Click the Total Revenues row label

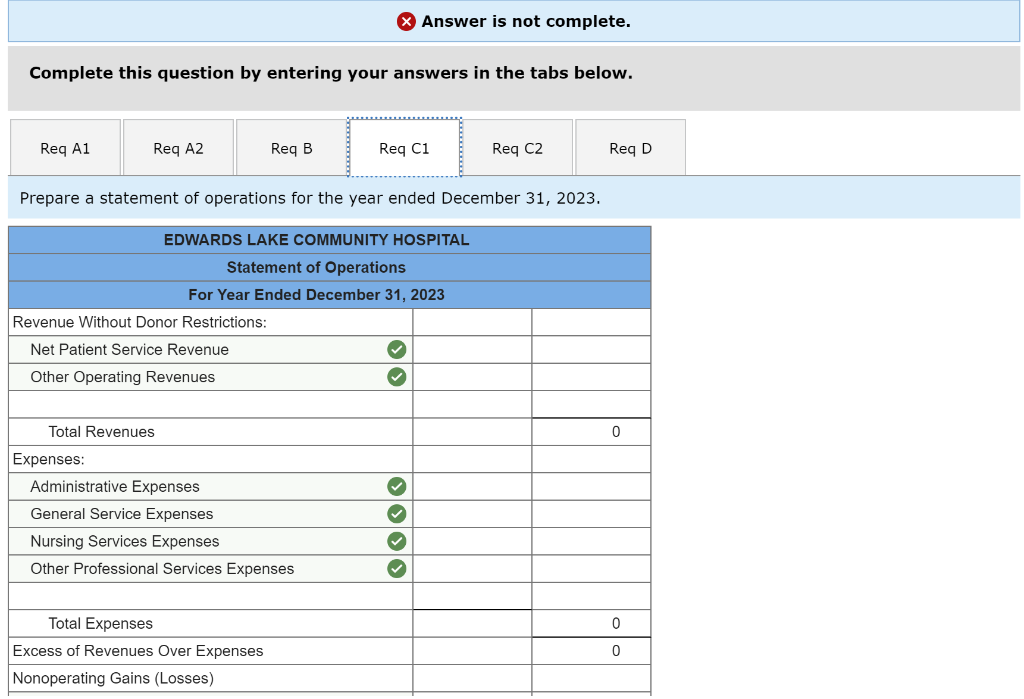tap(101, 432)
